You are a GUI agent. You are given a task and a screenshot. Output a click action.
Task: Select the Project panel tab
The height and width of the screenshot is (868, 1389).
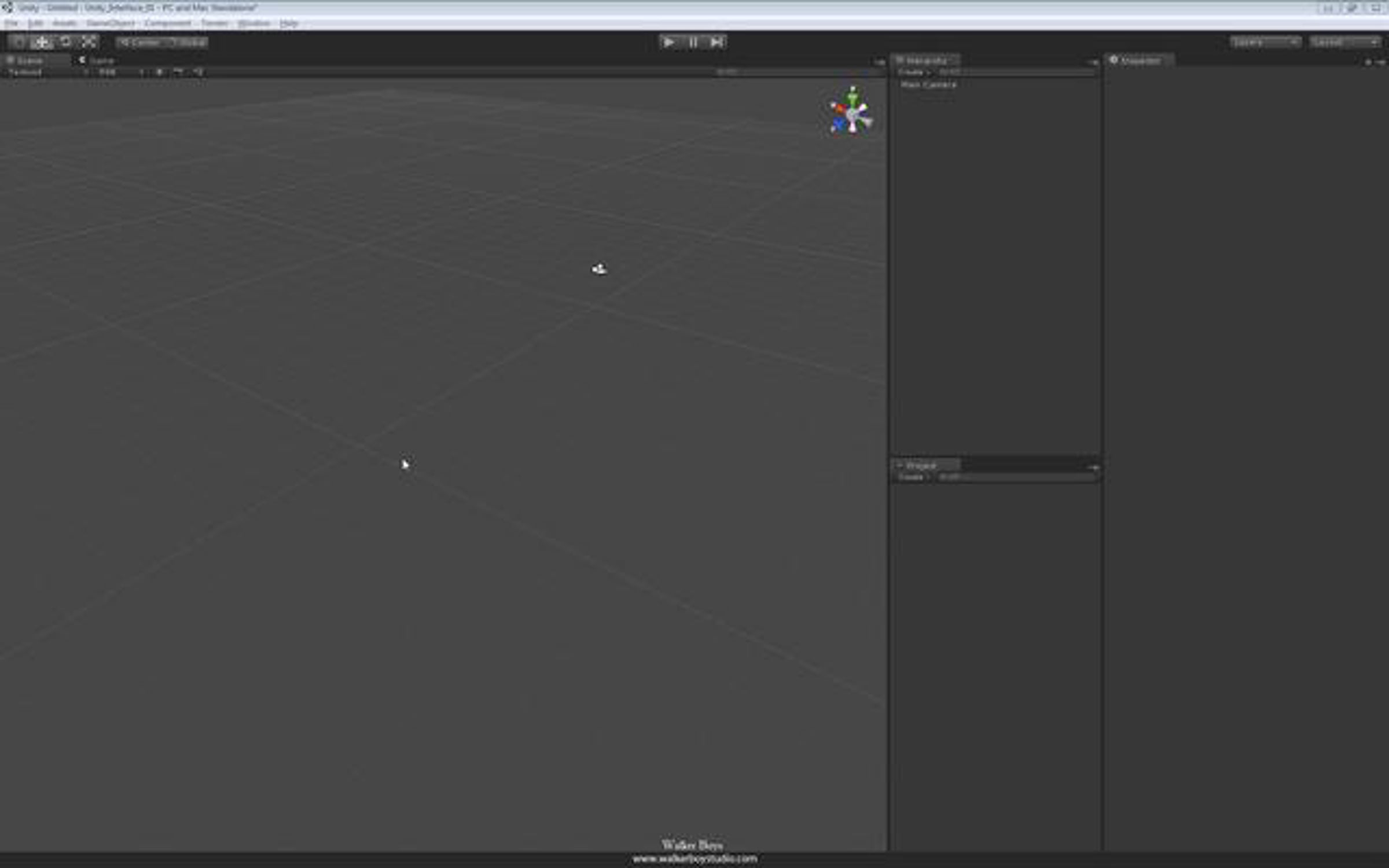click(x=925, y=465)
